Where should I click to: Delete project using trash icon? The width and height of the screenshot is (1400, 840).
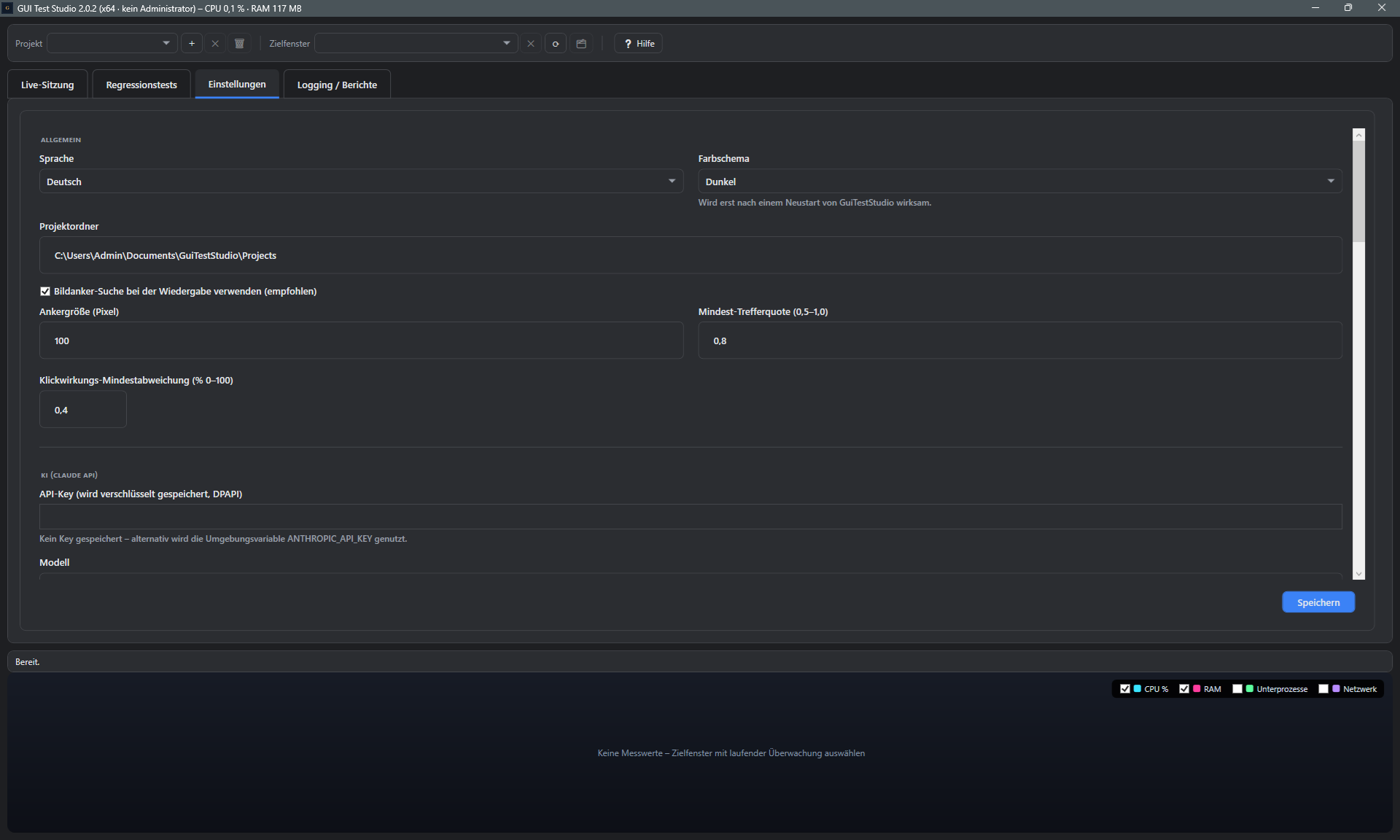(239, 44)
